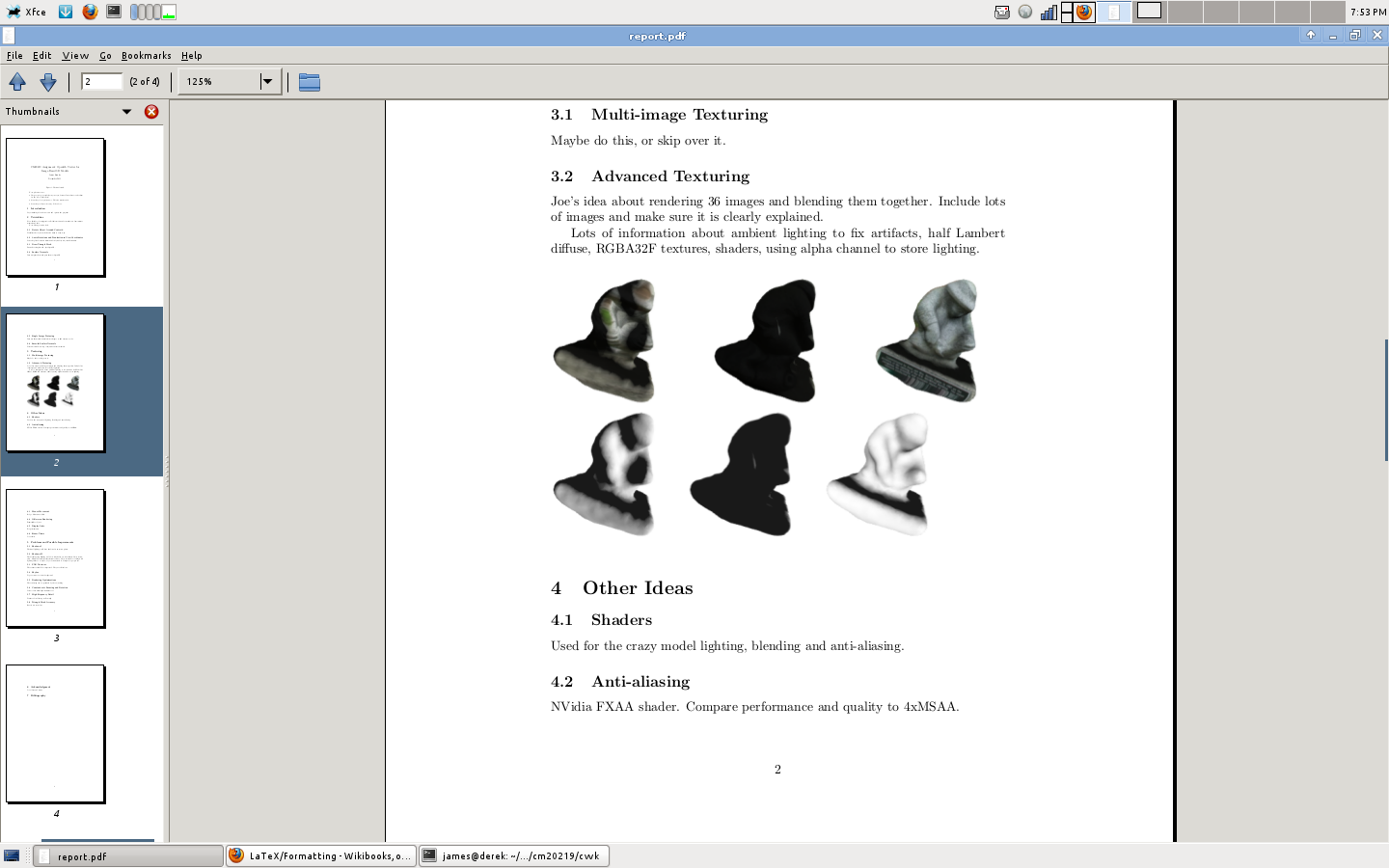Open the terminal launcher in top panel
This screenshot has width=1389, height=868.
click(x=114, y=12)
